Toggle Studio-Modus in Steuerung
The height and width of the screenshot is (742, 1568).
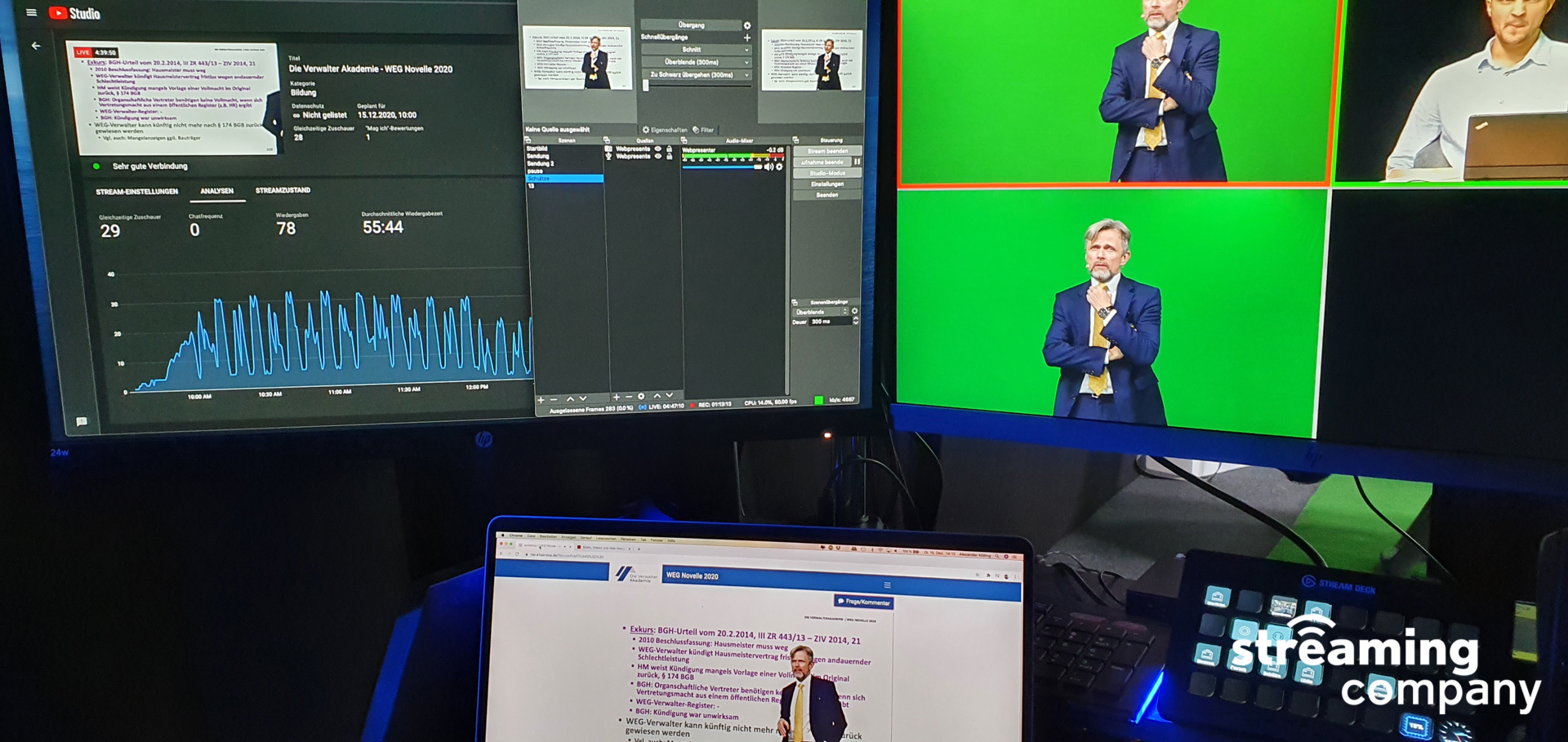[x=827, y=173]
